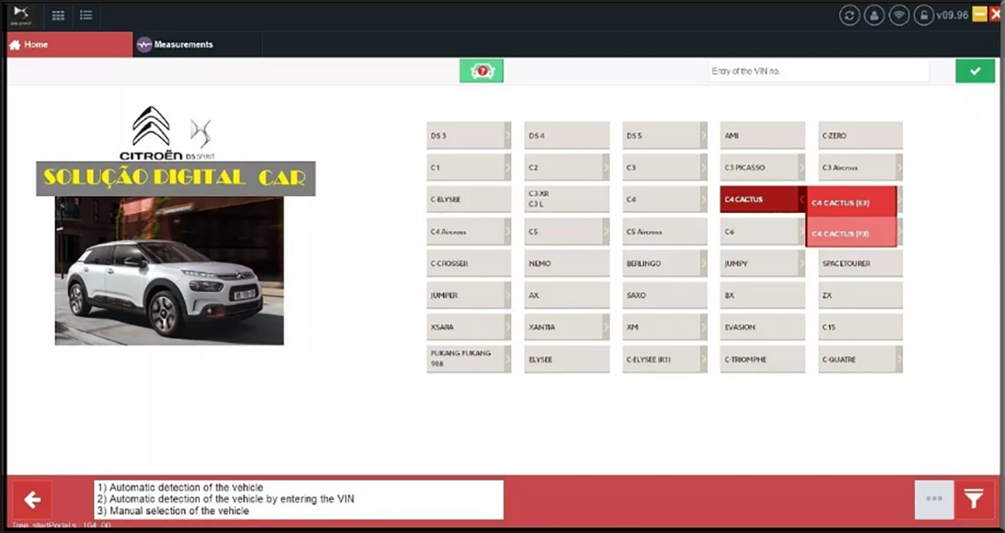1005x533 pixels.
Task: Click the C4 Cactus car photo
Action: tap(169, 270)
